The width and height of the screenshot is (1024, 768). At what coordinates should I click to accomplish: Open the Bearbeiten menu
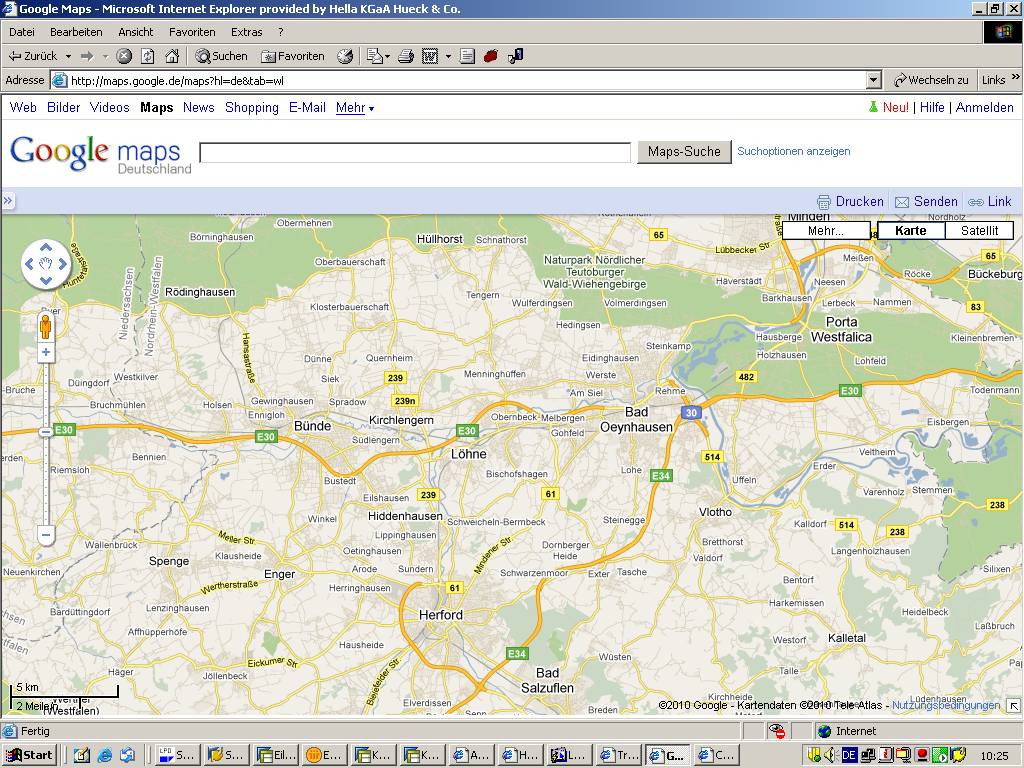point(76,32)
